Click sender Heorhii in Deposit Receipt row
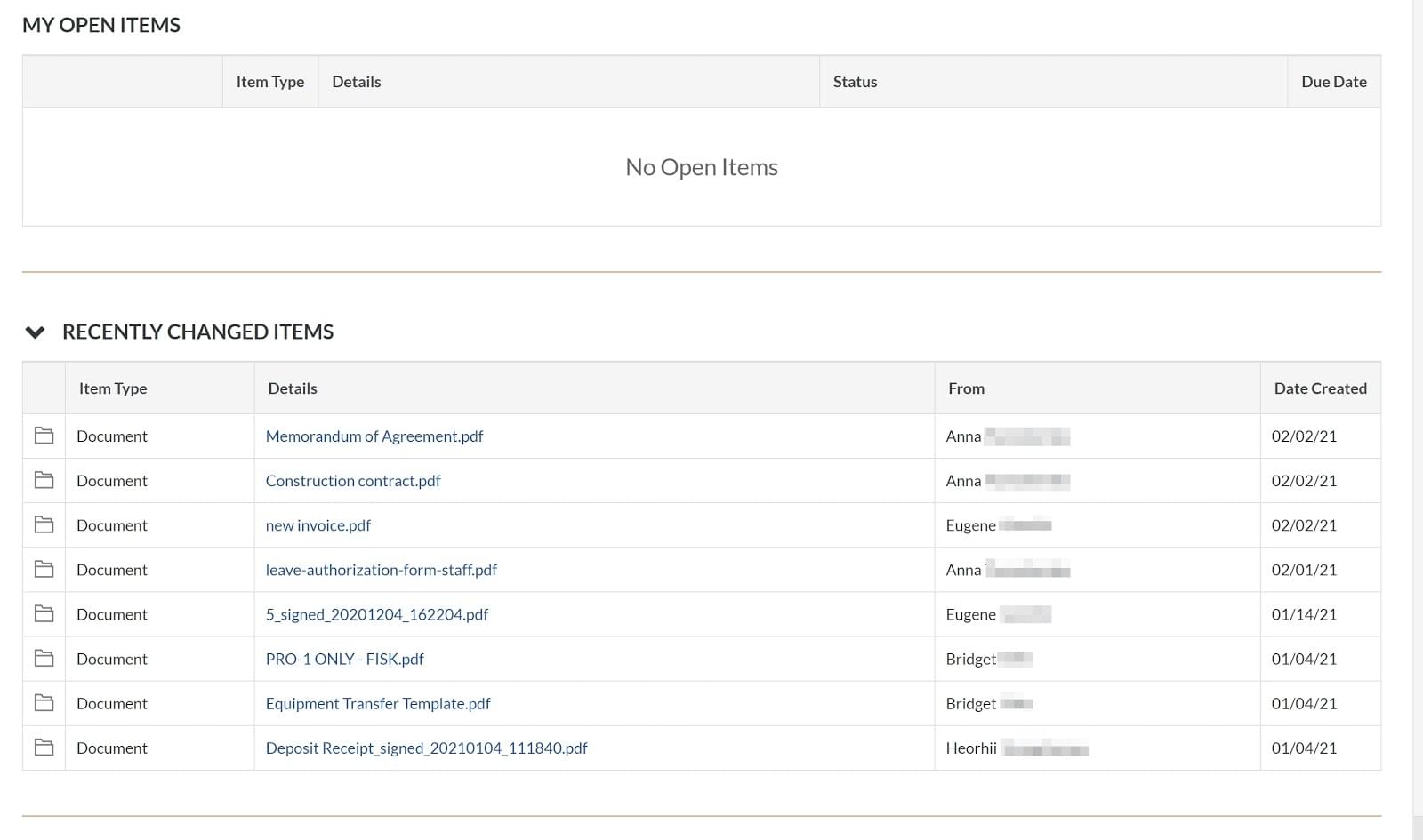The image size is (1423, 840). pos(971,748)
